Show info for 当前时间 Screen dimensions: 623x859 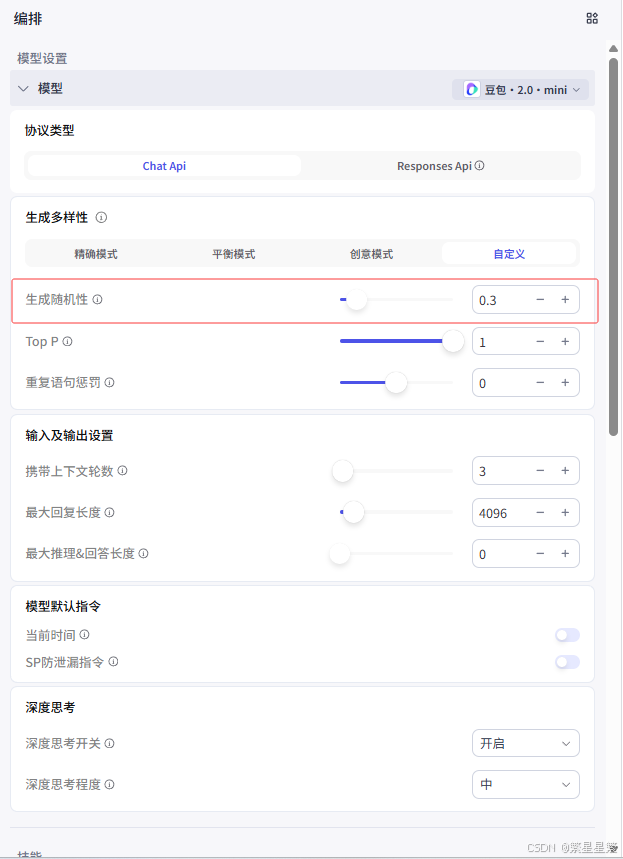tap(84, 634)
